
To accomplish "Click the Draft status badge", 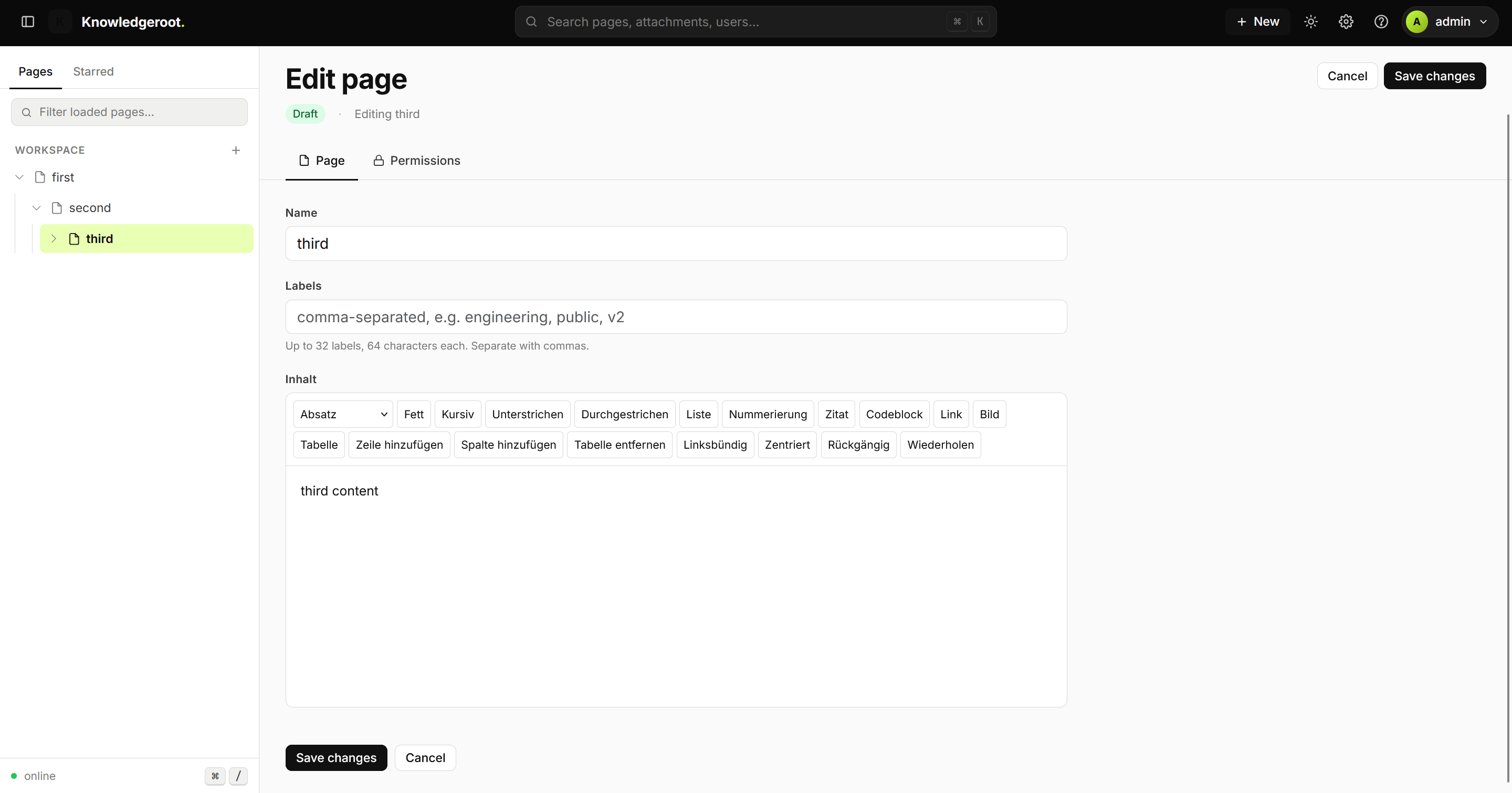I will tap(305, 114).
